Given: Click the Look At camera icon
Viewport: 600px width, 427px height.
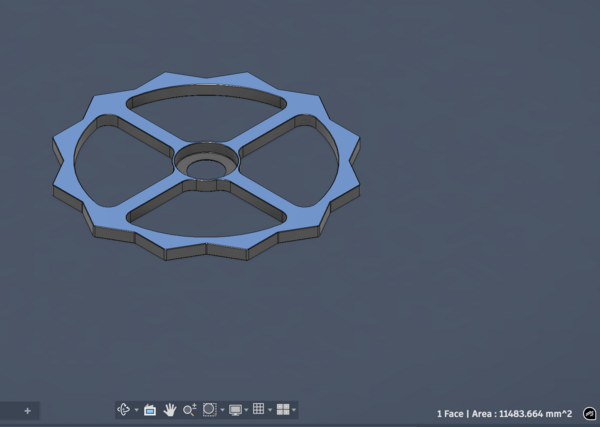Looking at the screenshot, I should (x=150, y=410).
